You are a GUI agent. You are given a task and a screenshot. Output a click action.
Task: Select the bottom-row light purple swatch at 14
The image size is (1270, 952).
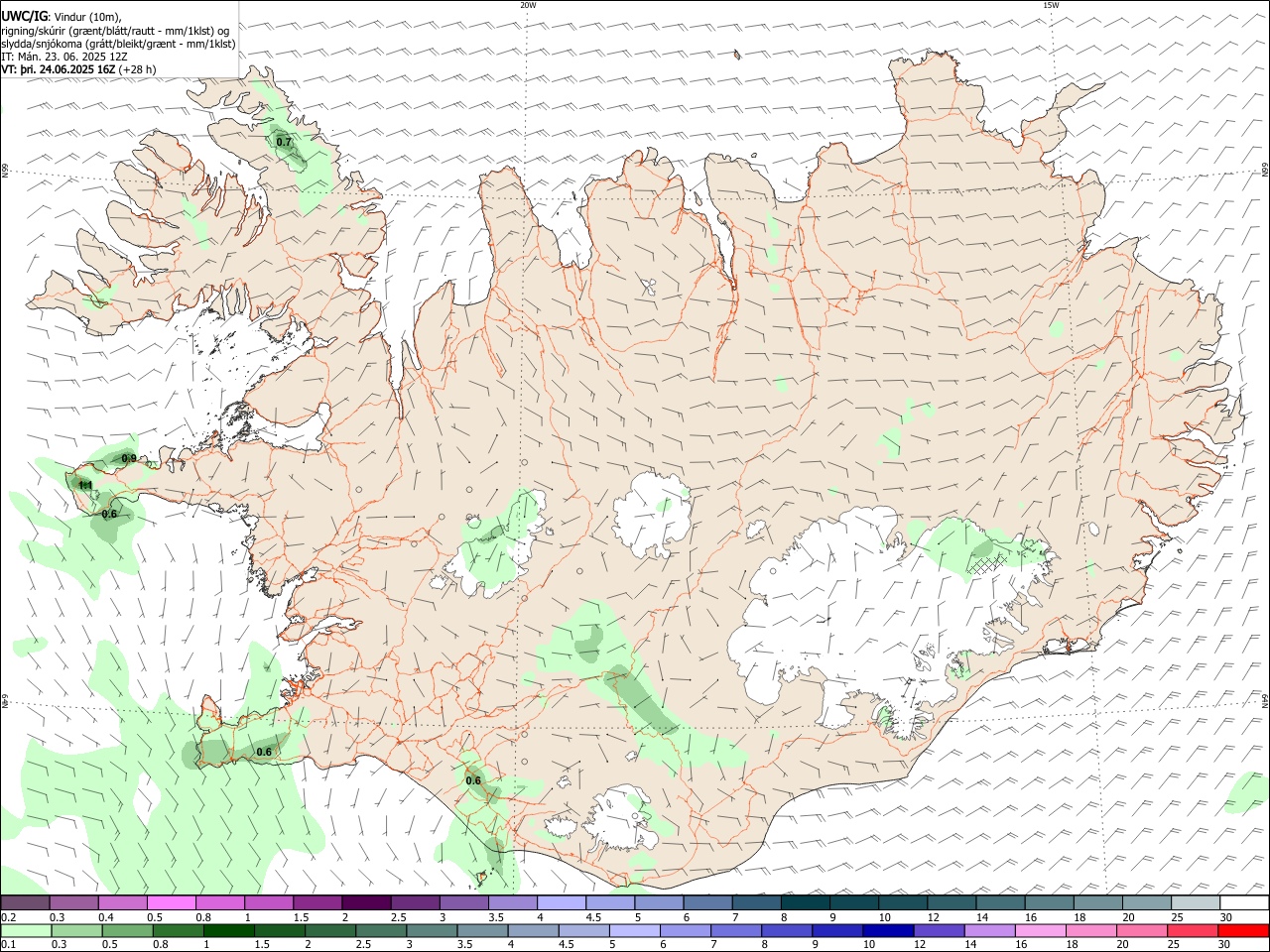click(989, 930)
